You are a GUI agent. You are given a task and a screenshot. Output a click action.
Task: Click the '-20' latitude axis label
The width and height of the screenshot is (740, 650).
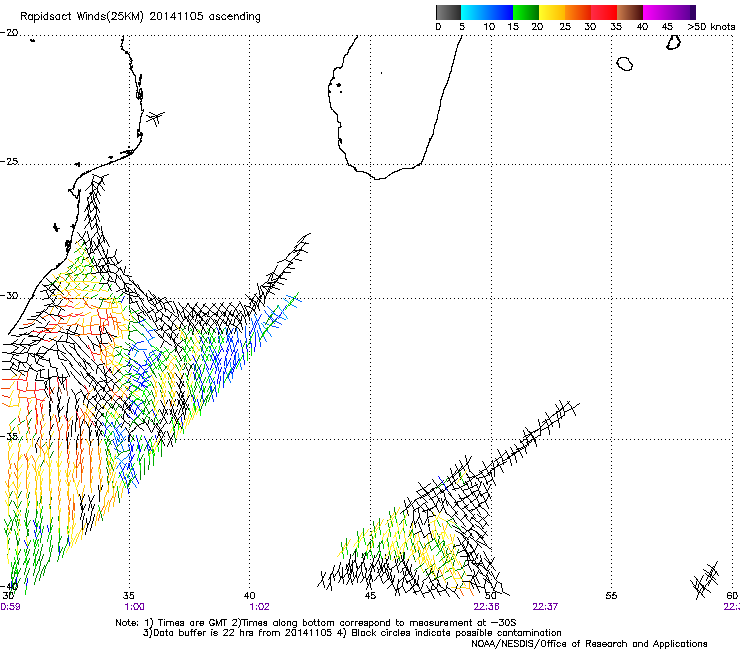[x=9, y=33]
